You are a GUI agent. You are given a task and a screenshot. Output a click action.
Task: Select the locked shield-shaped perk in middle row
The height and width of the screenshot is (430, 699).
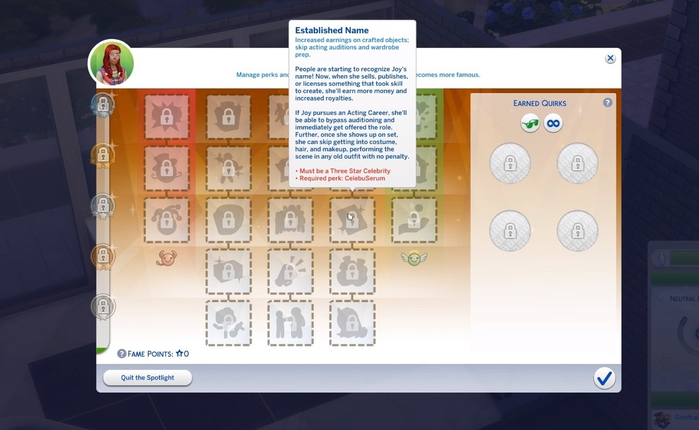(x=228, y=220)
